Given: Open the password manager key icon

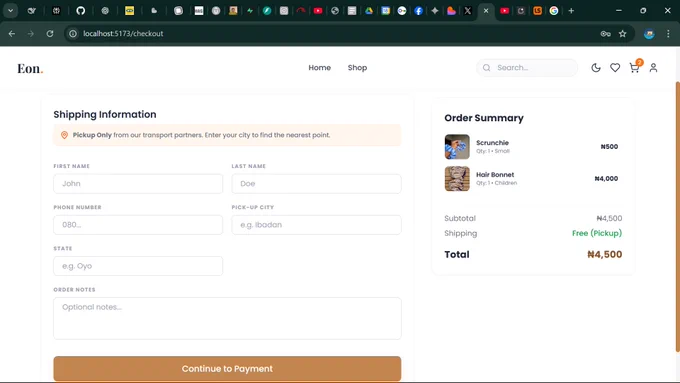Looking at the screenshot, I should (x=605, y=33).
